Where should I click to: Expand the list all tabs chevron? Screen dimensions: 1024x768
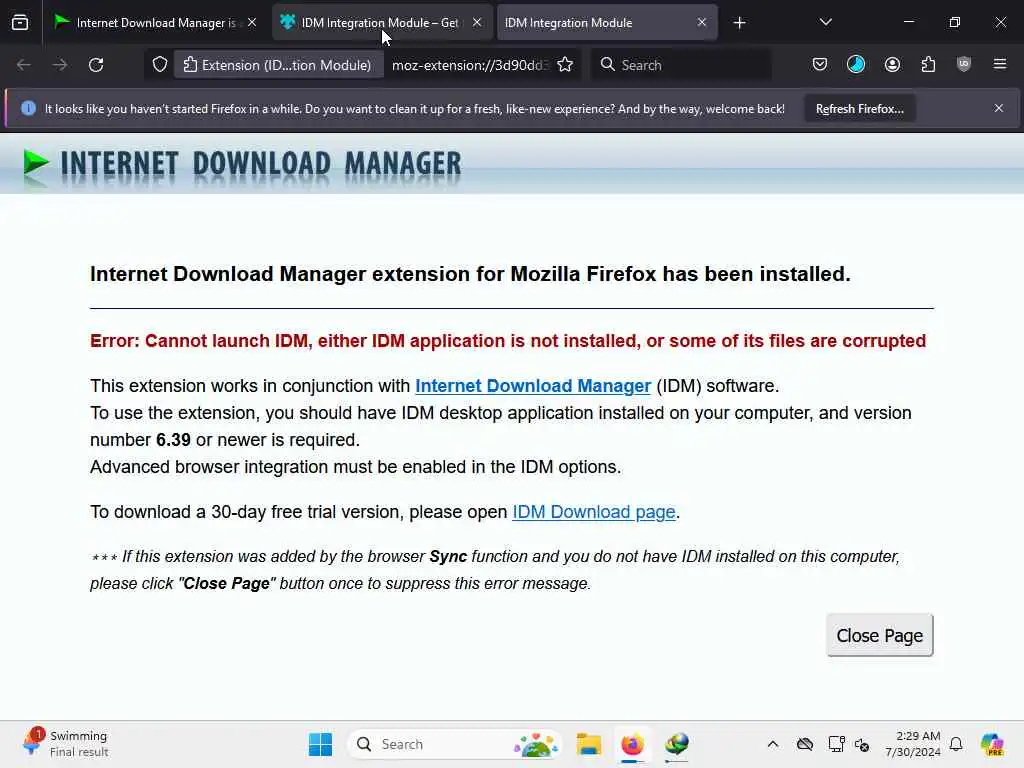click(825, 23)
